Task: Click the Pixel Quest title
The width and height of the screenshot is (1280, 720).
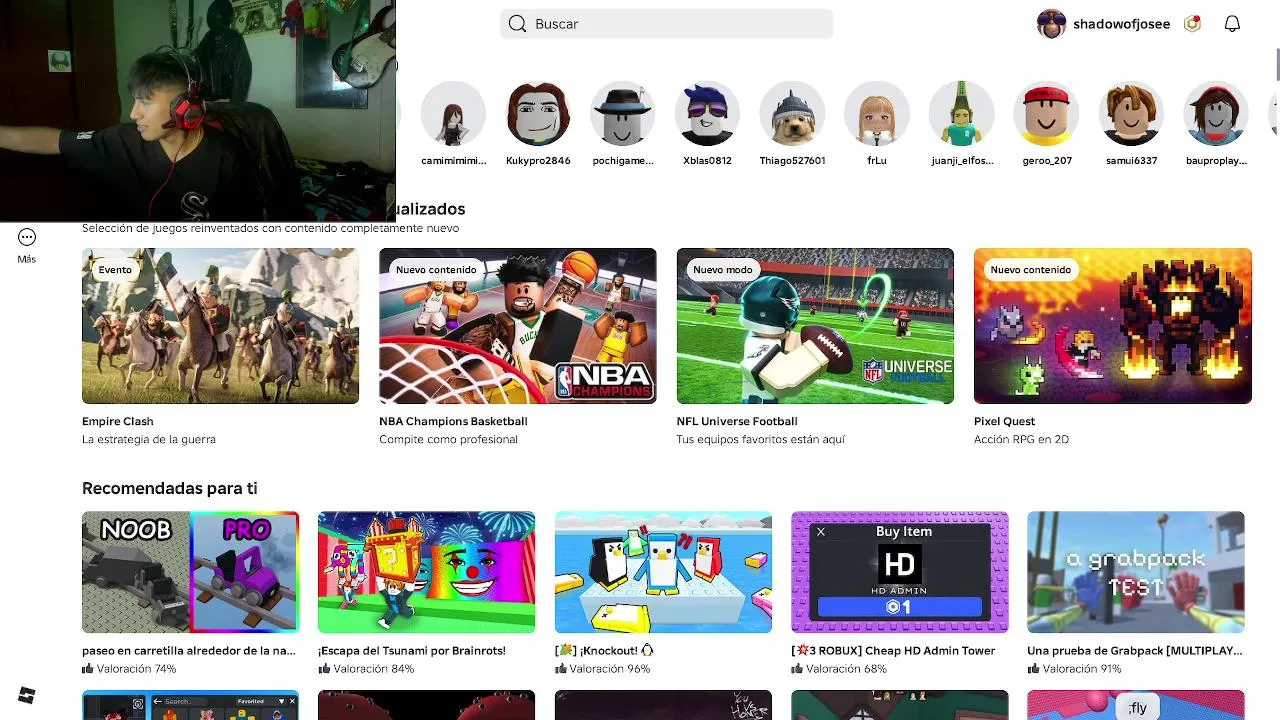Action: click(1005, 421)
